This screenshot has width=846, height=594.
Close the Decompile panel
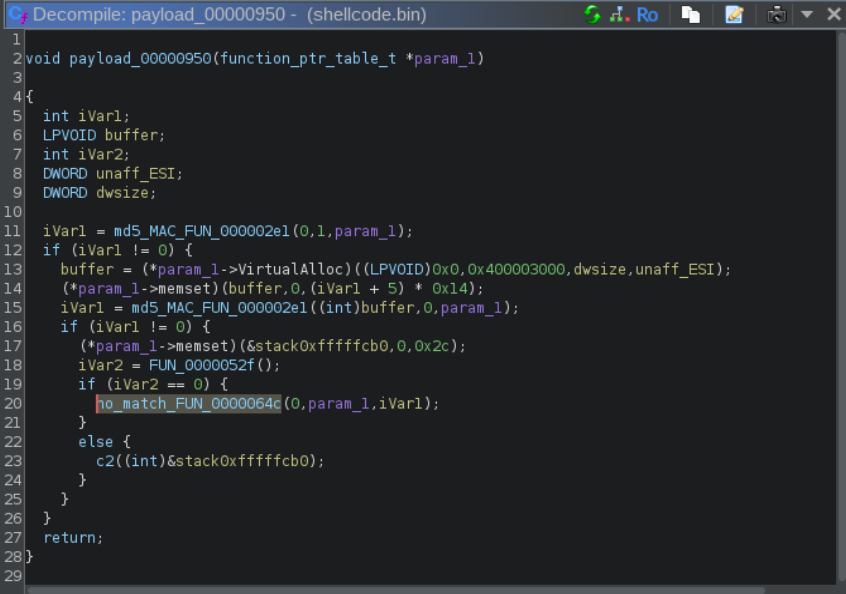pyautogui.click(x=832, y=15)
